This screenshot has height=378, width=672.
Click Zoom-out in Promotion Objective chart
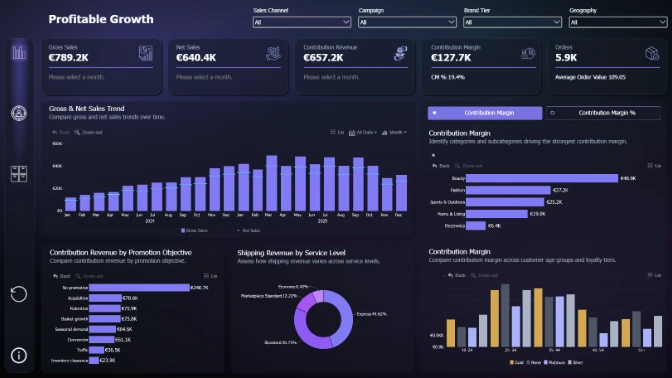89,276
